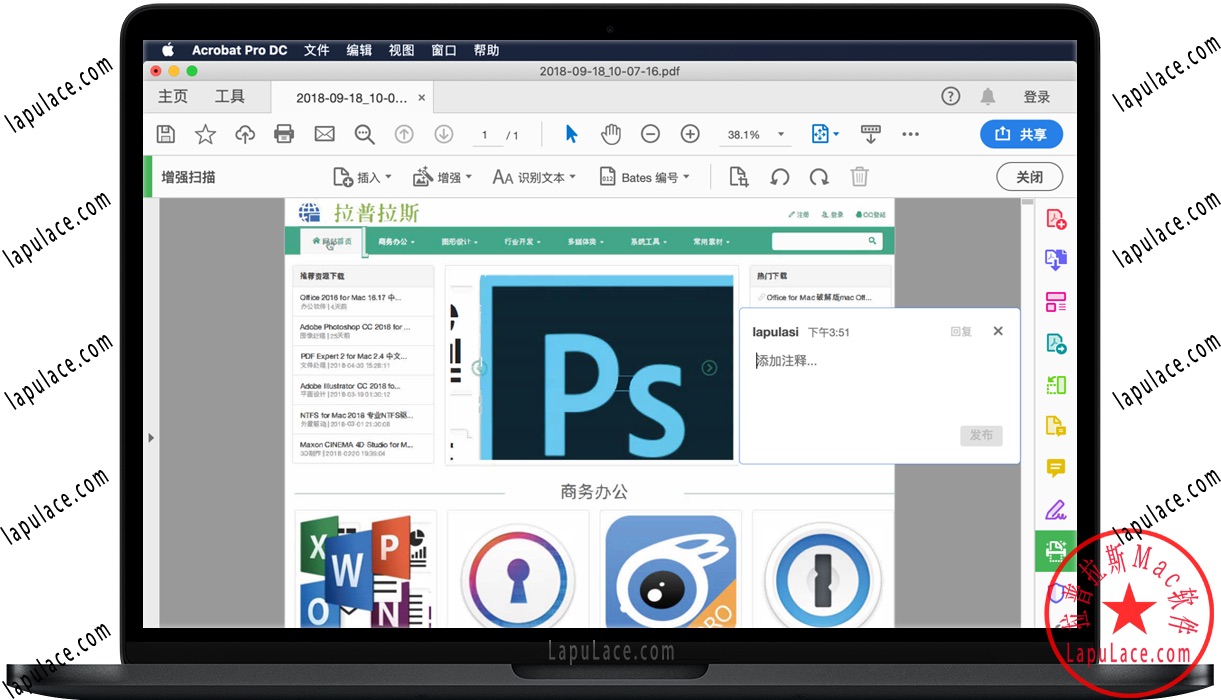
Task: Rotate the page counterclockwise
Action: pyautogui.click(x=781, y=176)
